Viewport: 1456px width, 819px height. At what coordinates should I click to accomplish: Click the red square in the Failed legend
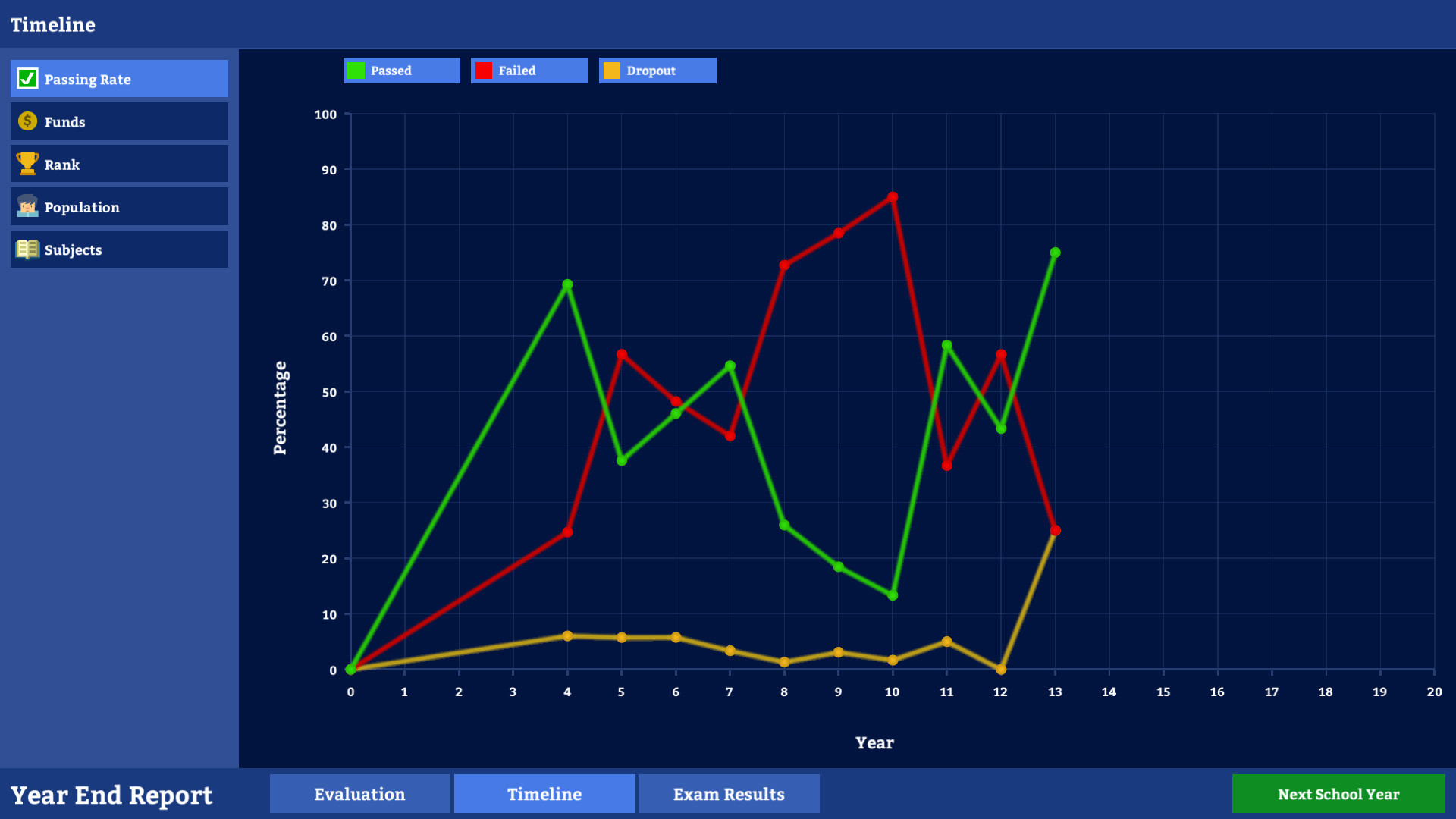pos(483,70)
